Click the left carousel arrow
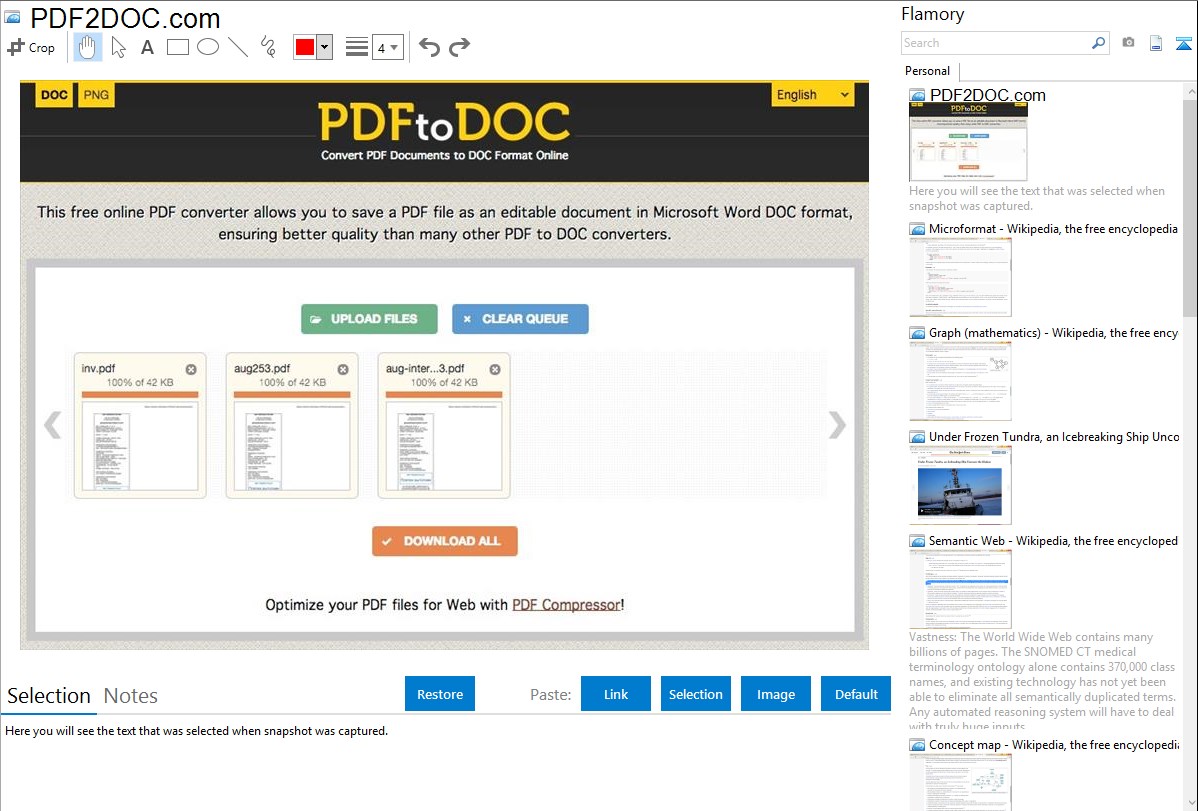This screenshot has width=1198, height=811. click(53, 425)
